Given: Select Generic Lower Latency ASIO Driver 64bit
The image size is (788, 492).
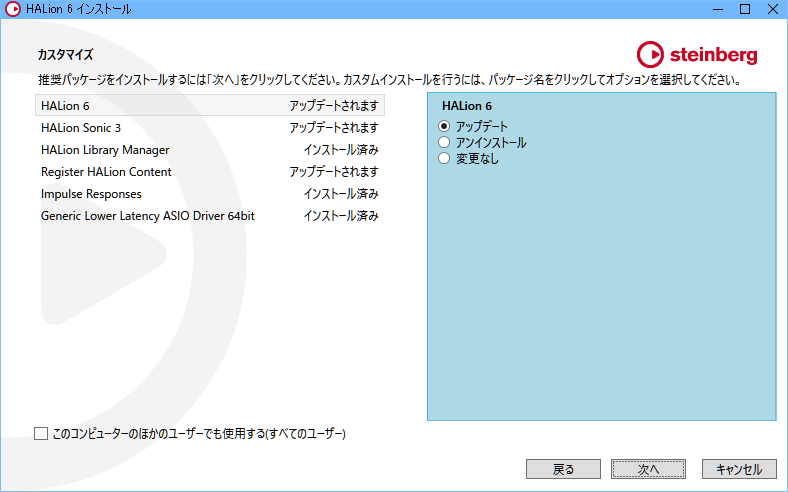Looking at the screenshot, I should [x=210, y=216].
